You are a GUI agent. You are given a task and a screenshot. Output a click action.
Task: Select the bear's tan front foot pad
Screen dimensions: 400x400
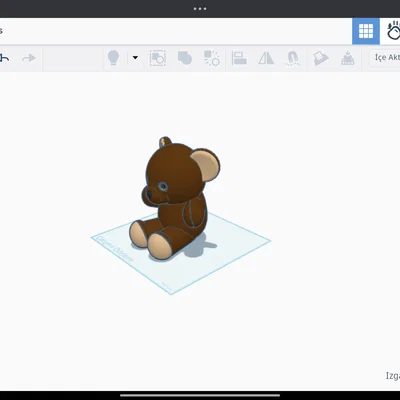(159, 246)
